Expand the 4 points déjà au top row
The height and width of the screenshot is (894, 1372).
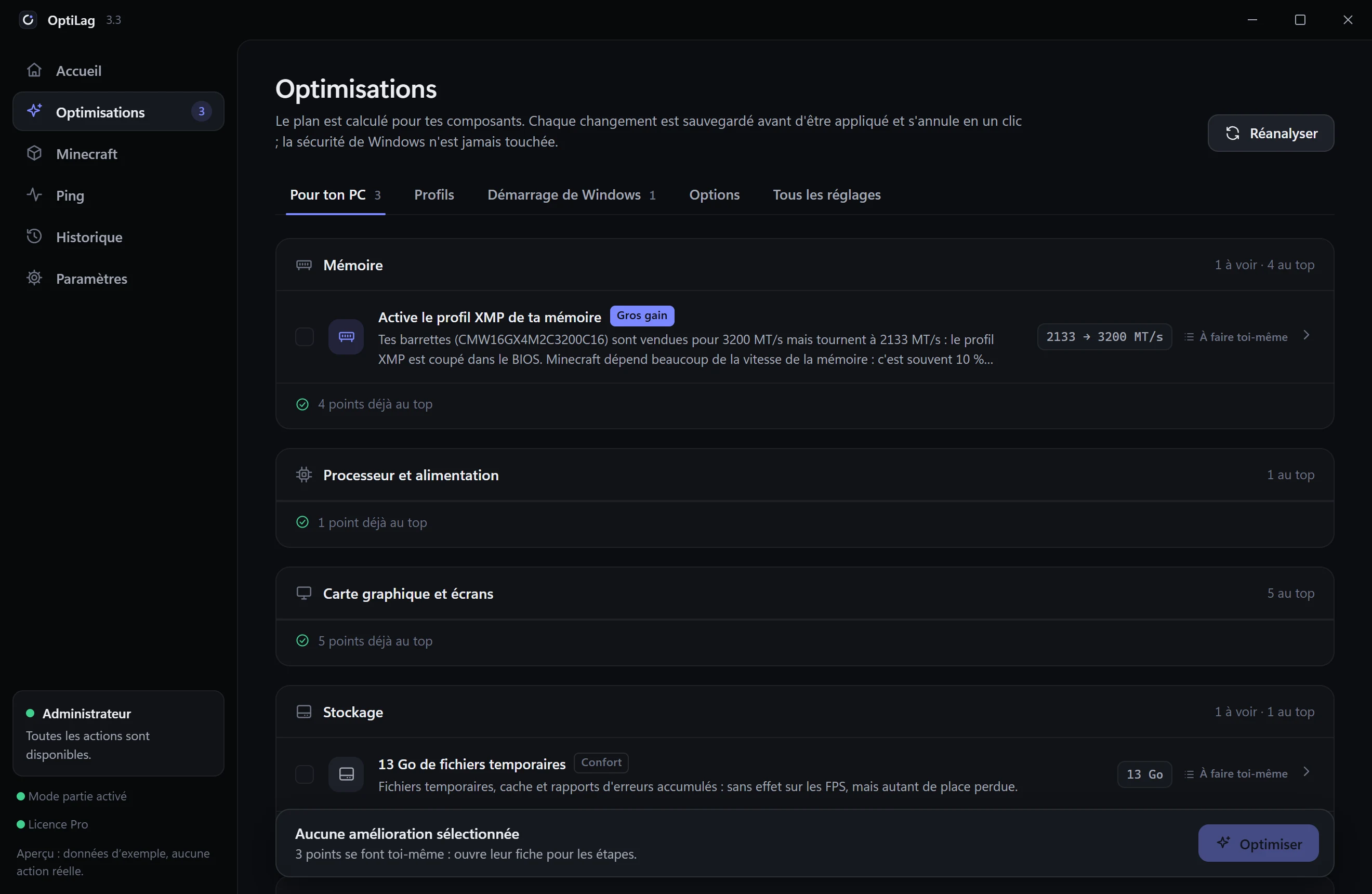pos(805,404)
